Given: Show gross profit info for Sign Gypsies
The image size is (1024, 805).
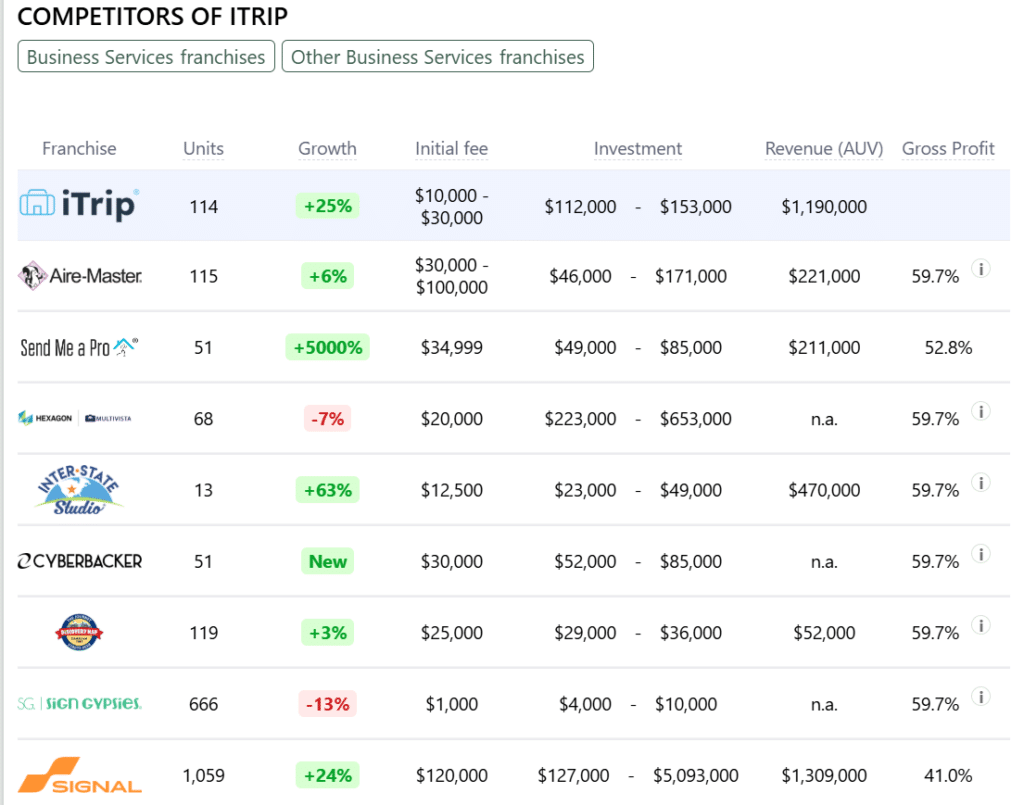Looking at the screenshot, I should click(981, 697).
